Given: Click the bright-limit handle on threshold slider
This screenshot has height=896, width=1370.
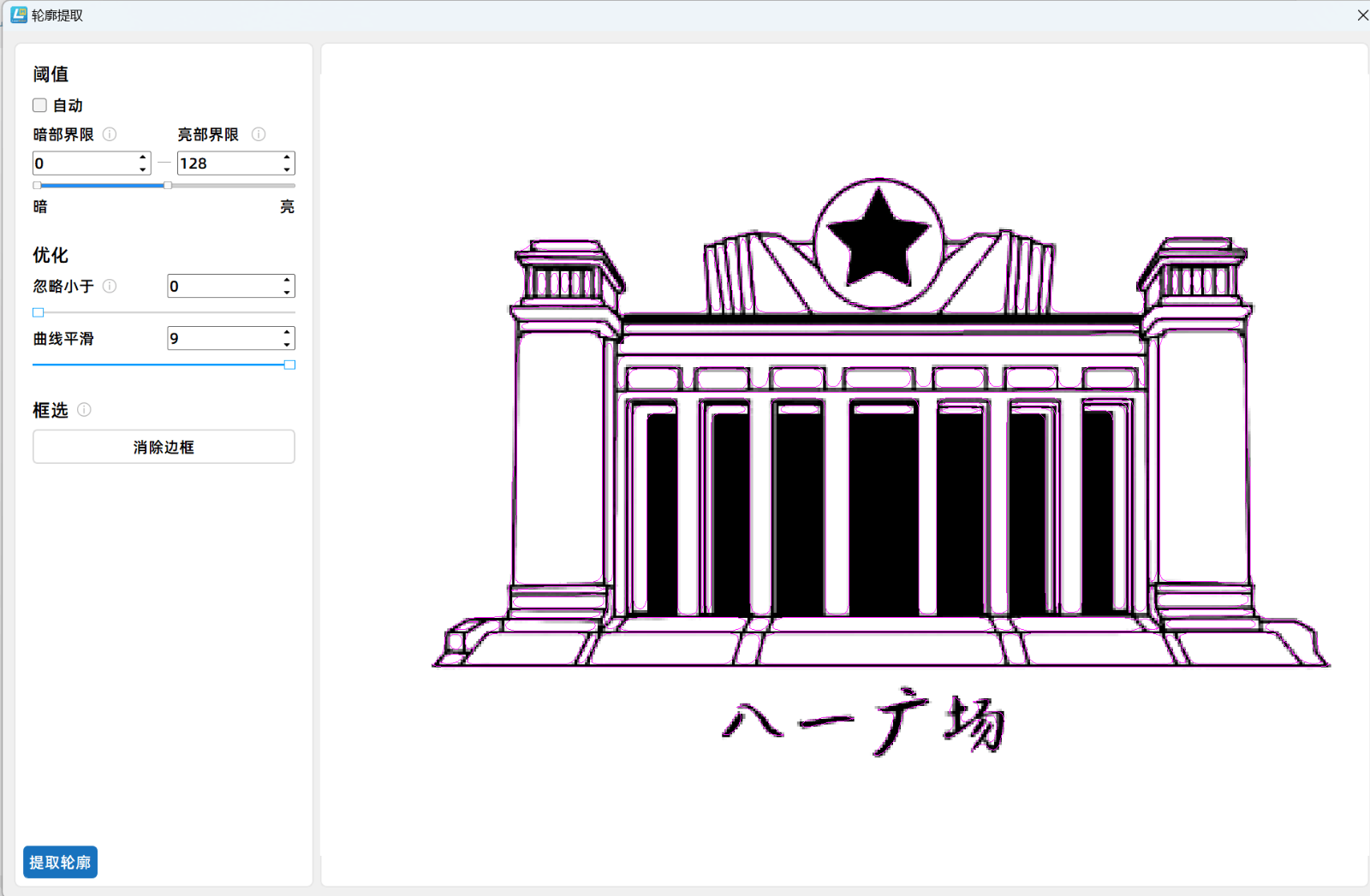Looking at the screenshot, I should click(168, 185).
